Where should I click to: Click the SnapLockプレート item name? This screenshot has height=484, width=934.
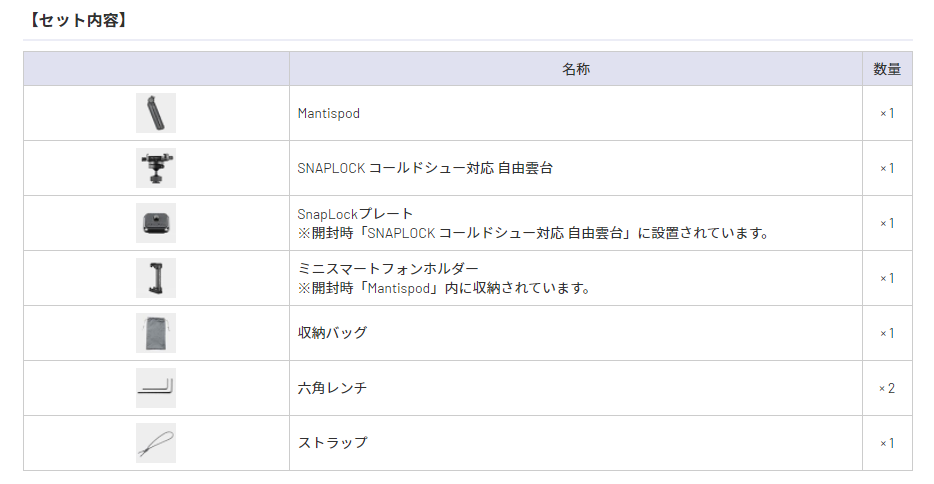click(355, 214)
